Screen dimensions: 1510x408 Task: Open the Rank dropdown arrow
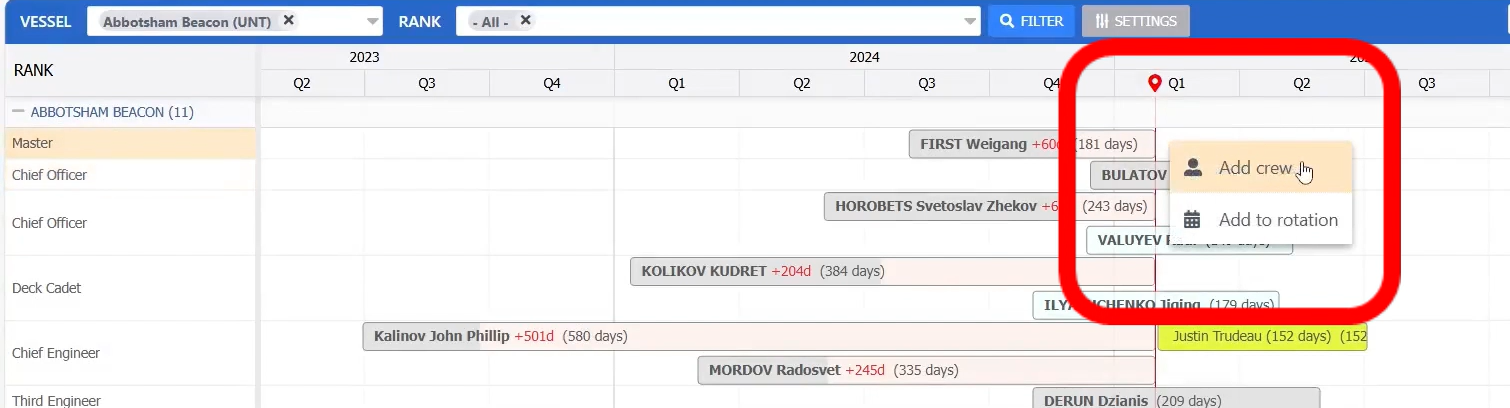[970, 21]
